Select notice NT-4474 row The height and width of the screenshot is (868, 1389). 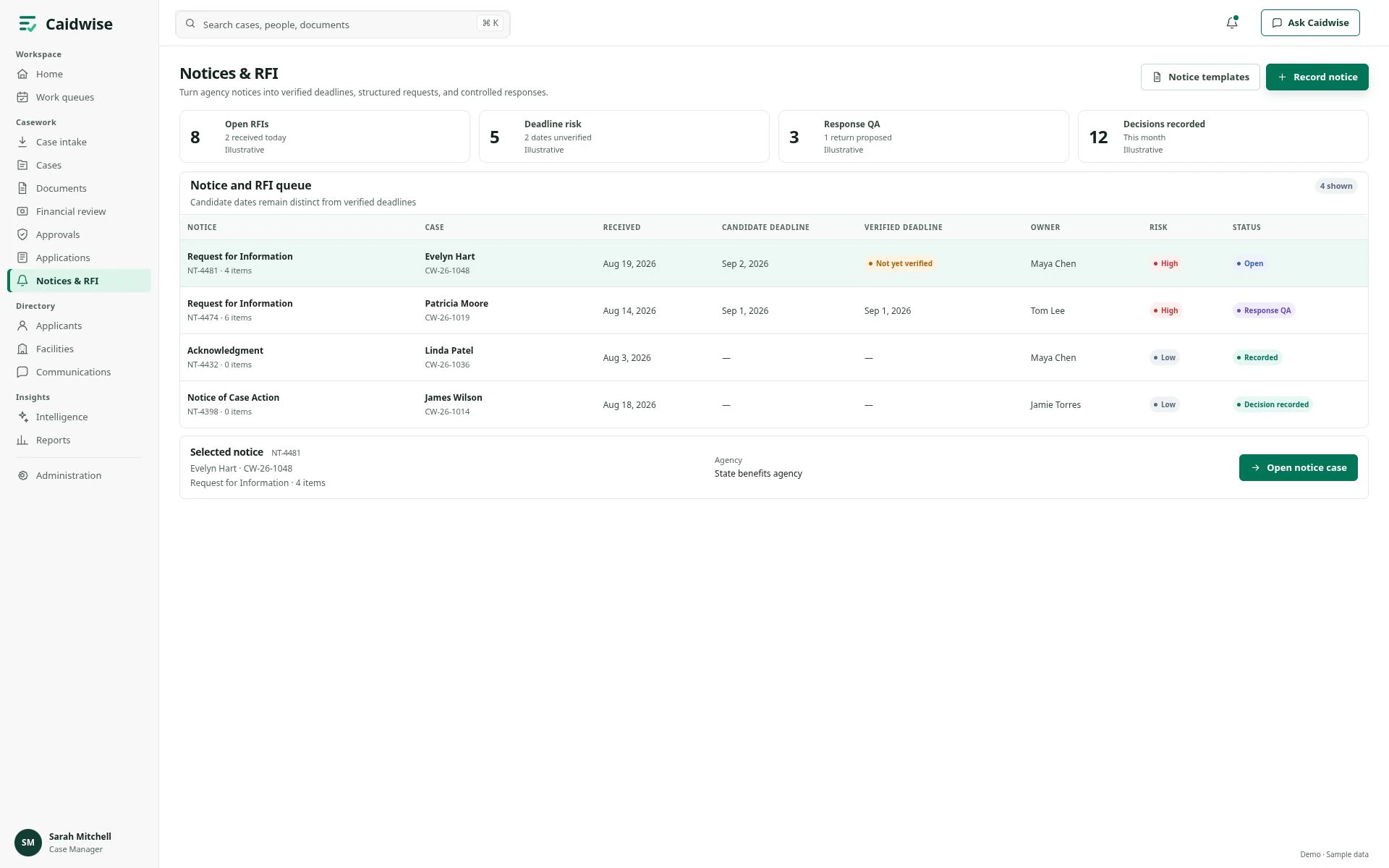(774, 310)
